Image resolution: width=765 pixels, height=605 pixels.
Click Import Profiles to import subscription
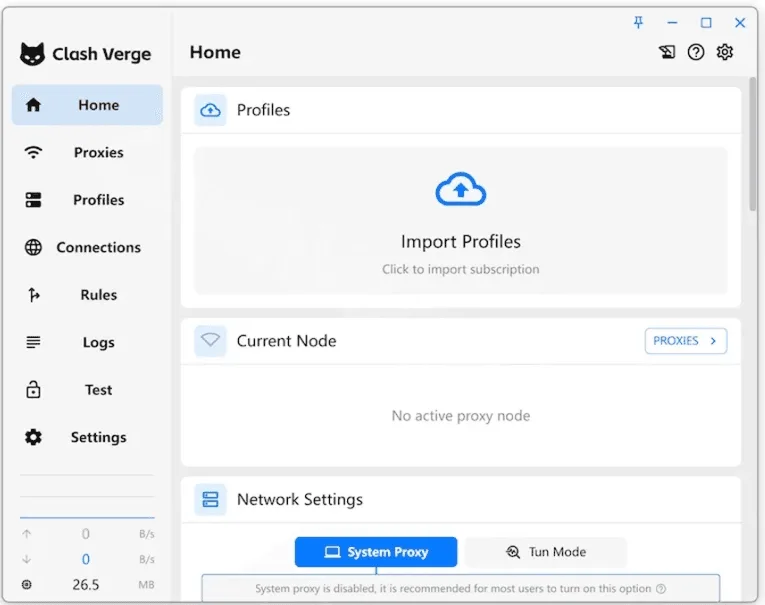461,221
